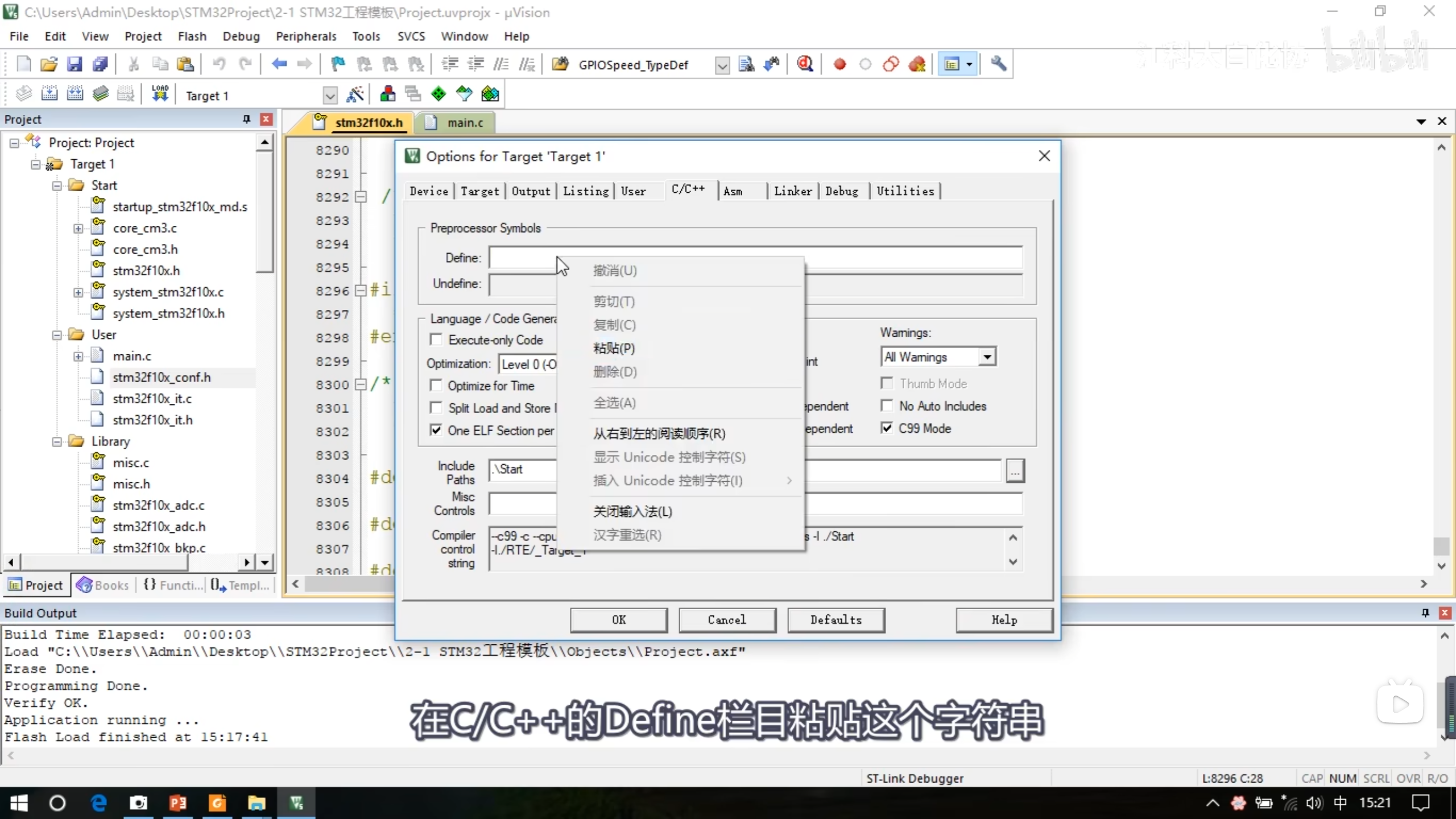The height and width of the screenshot is (819, 1456).
Task: Uncheck the C99 Mode checkbox
Action: click(x=887, y=428)
